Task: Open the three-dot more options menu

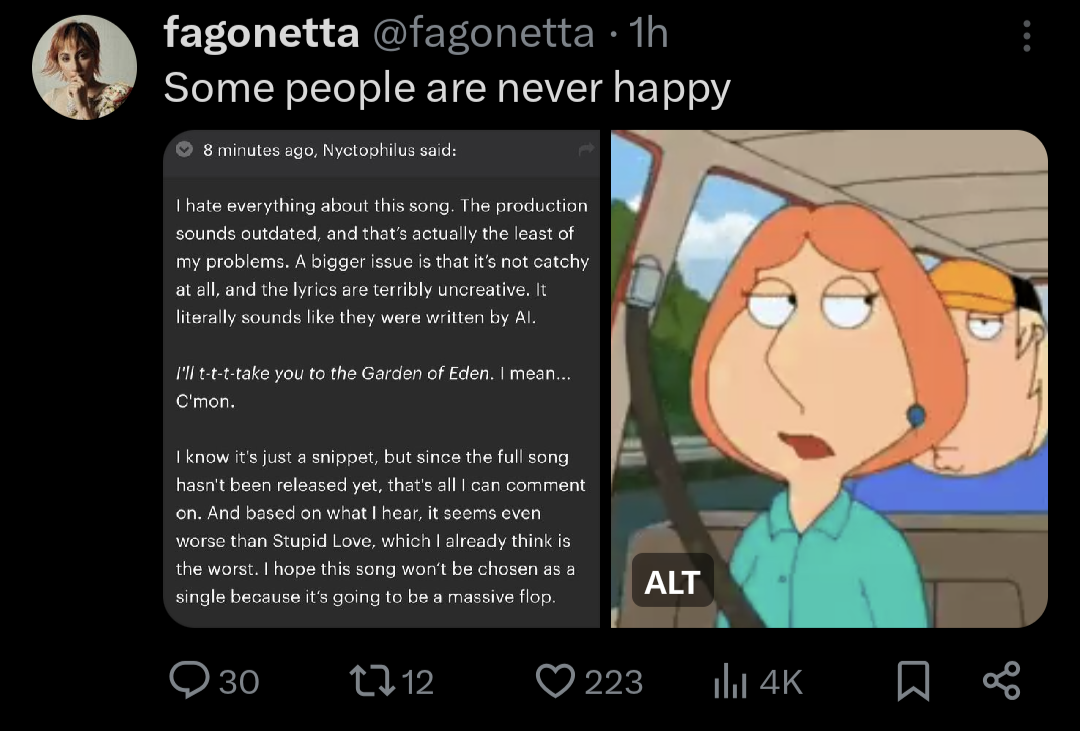Action: tap(1026, 36)
